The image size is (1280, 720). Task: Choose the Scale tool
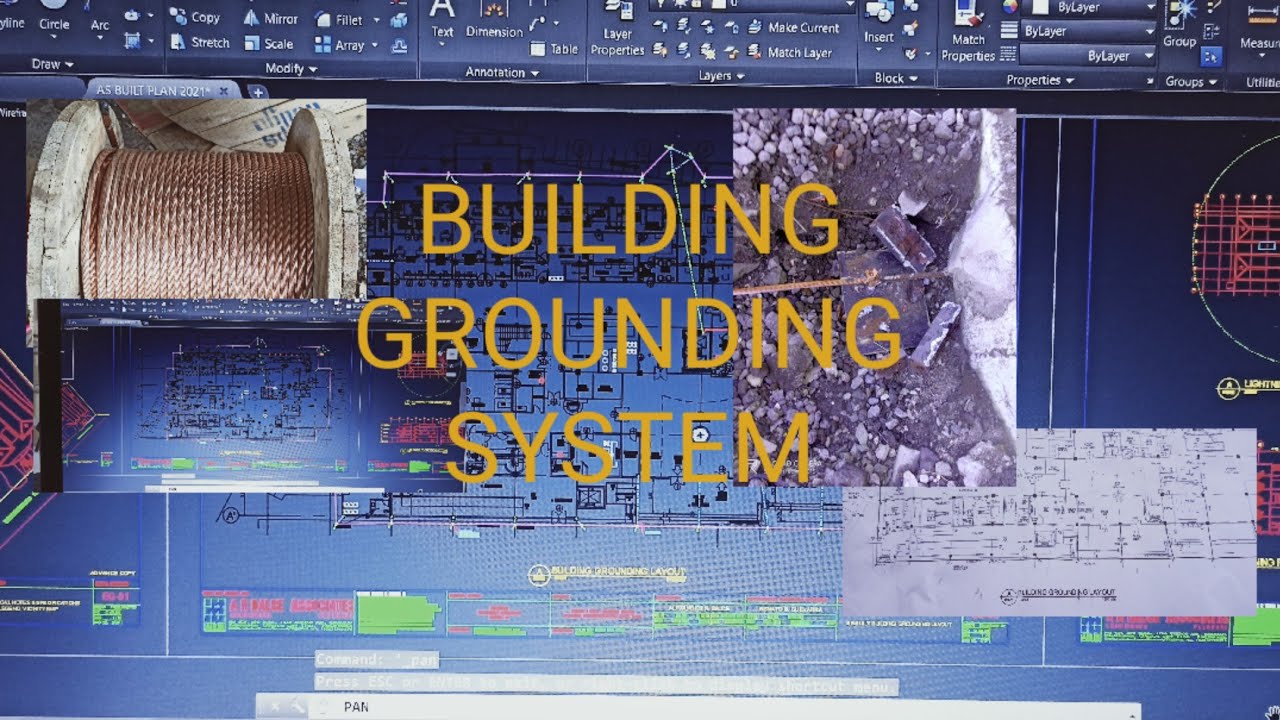coord(268,43)
